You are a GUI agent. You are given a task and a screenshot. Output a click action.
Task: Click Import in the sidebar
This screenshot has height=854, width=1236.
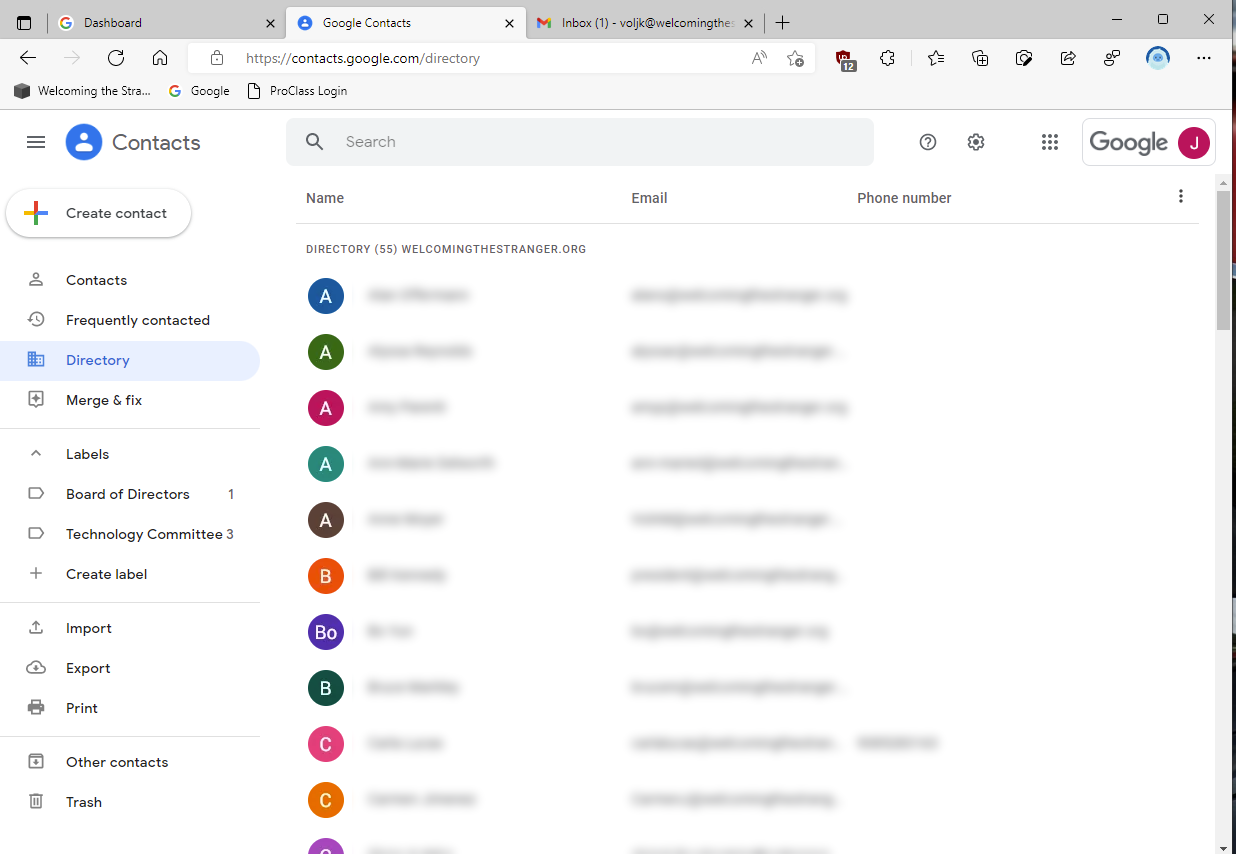[x=89, y=628]
